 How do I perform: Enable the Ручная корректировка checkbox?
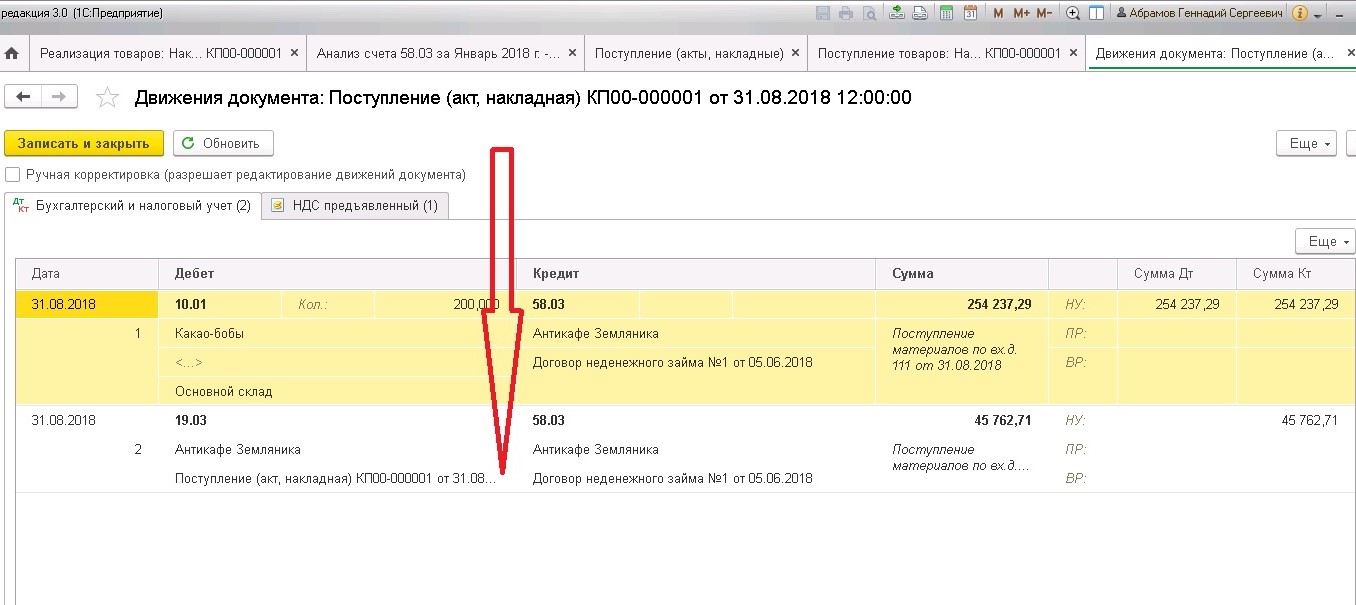pos(12,174)
